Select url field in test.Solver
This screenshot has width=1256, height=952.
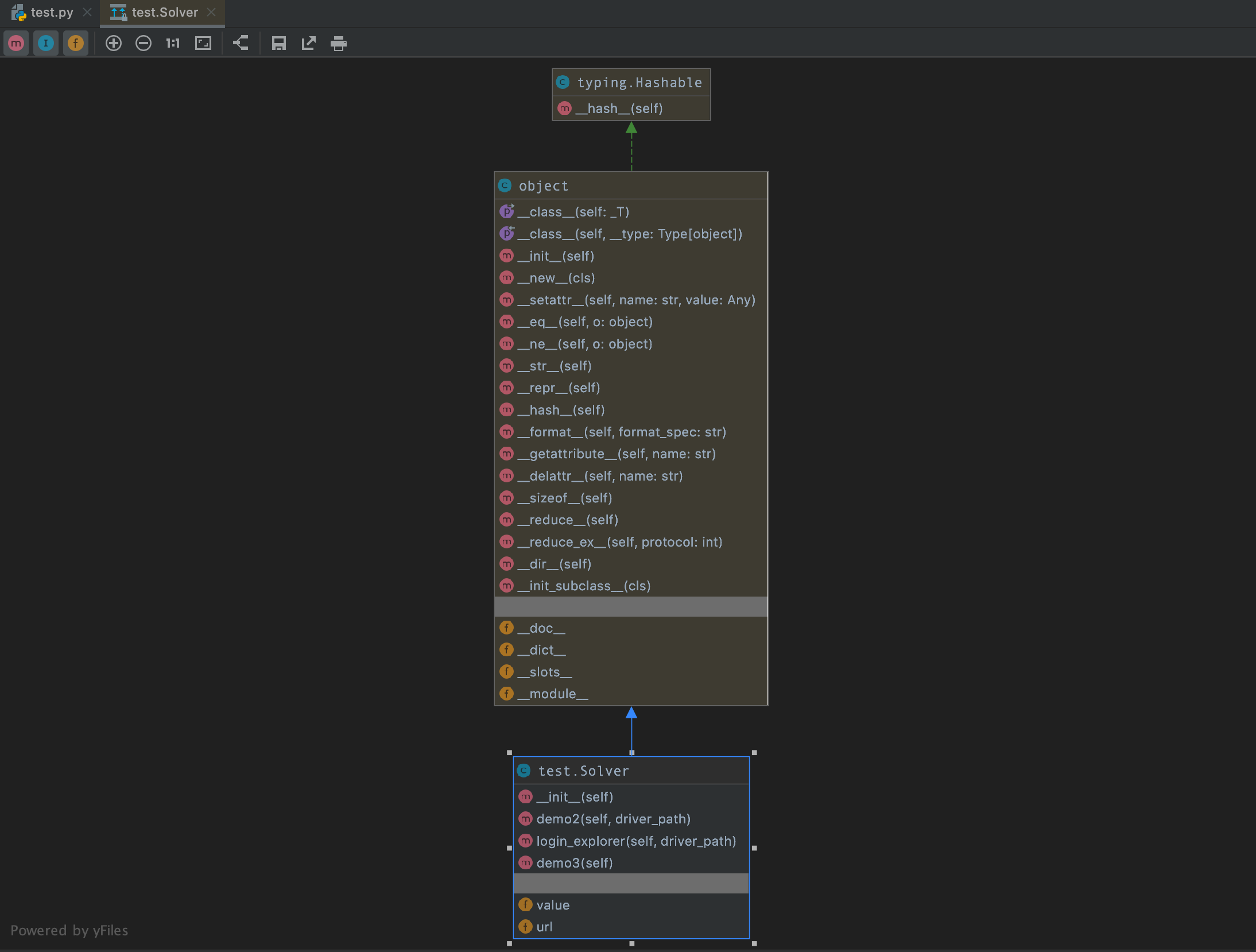tap(631, 927)
